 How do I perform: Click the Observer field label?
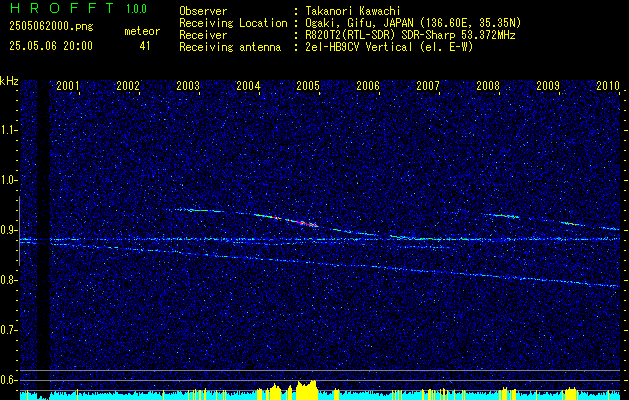(x=203, y=11)
